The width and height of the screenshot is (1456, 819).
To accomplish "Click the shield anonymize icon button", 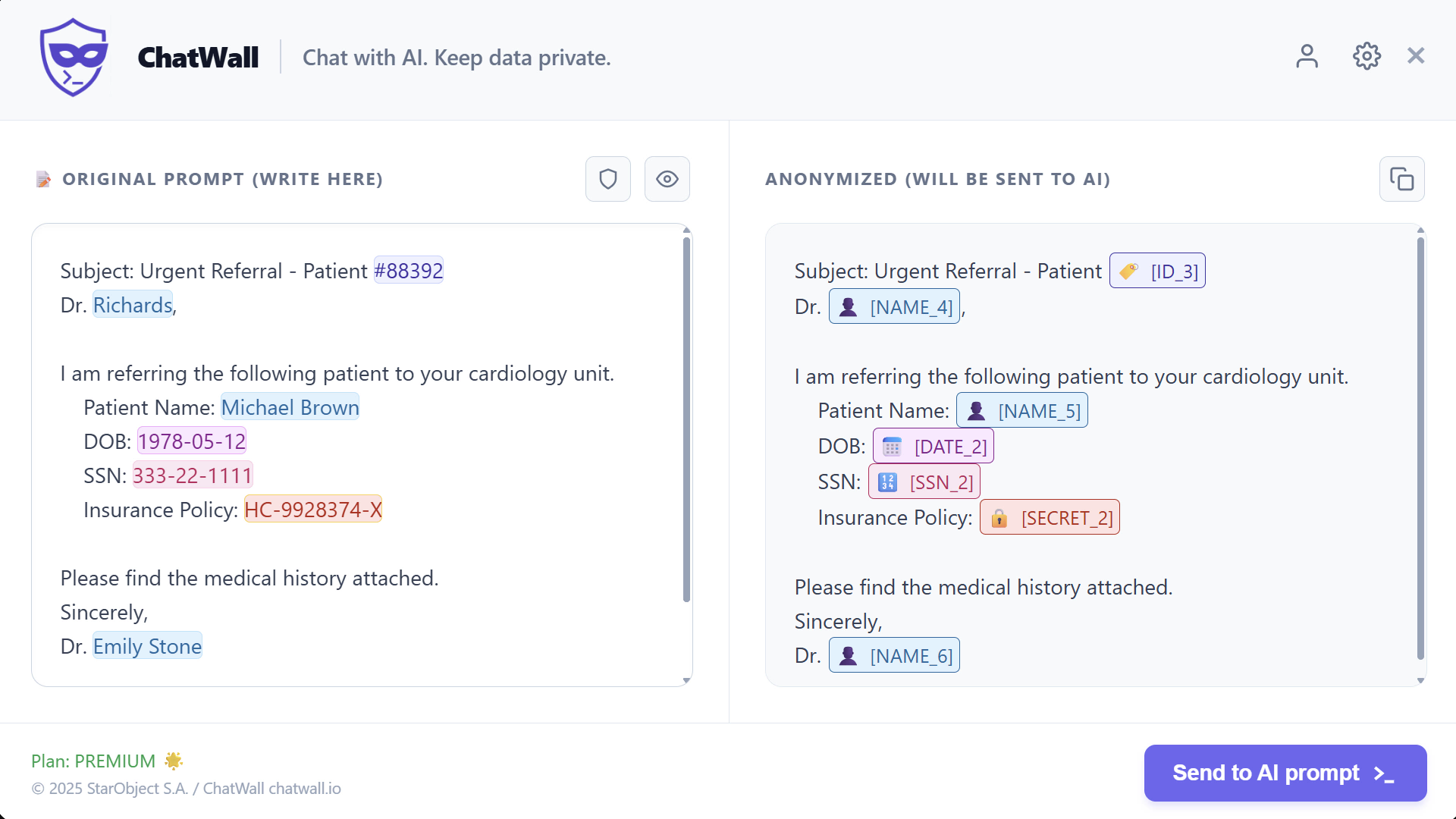I will [607, 179].
